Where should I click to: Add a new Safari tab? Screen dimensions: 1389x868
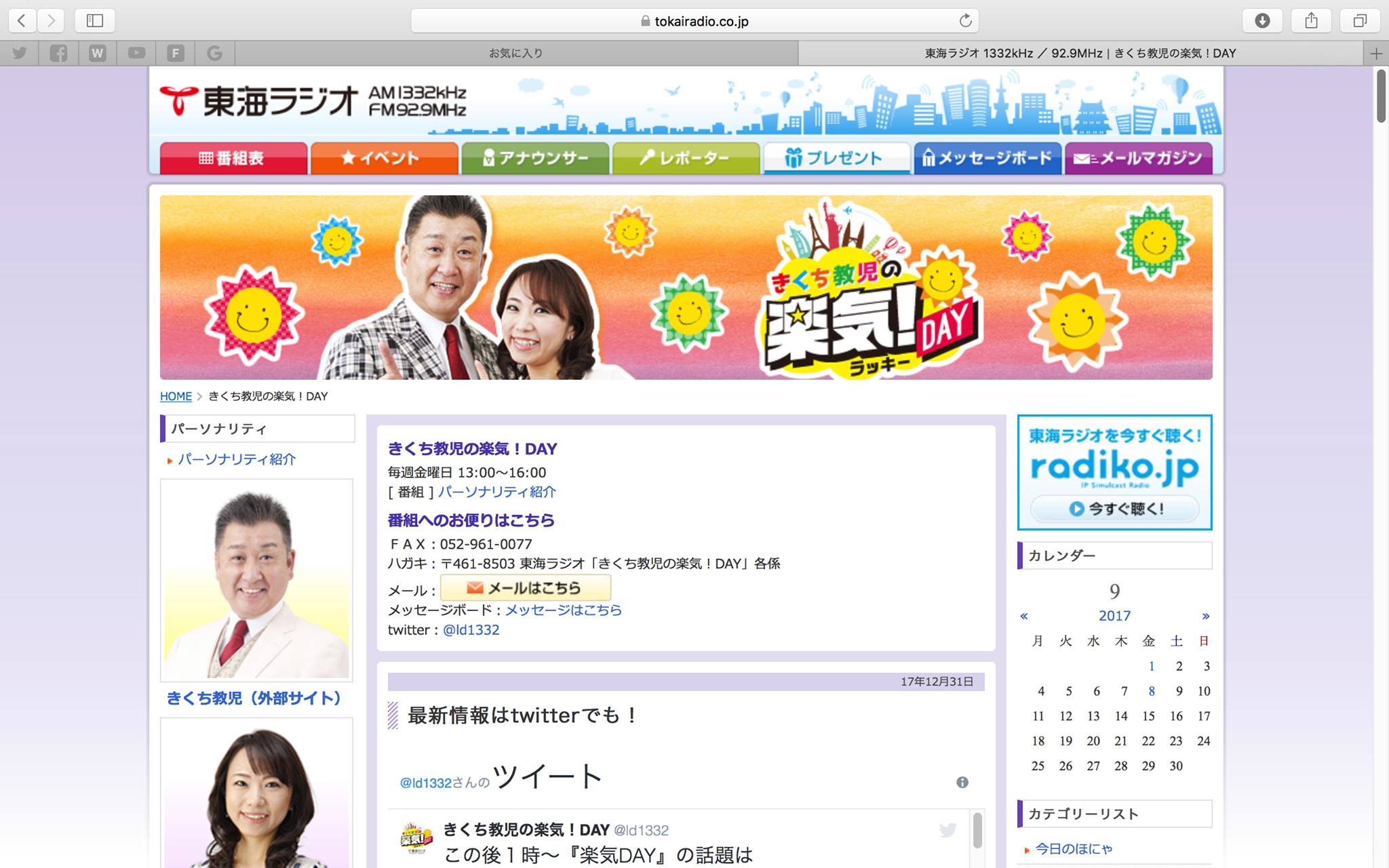[x=1376, y=53]
